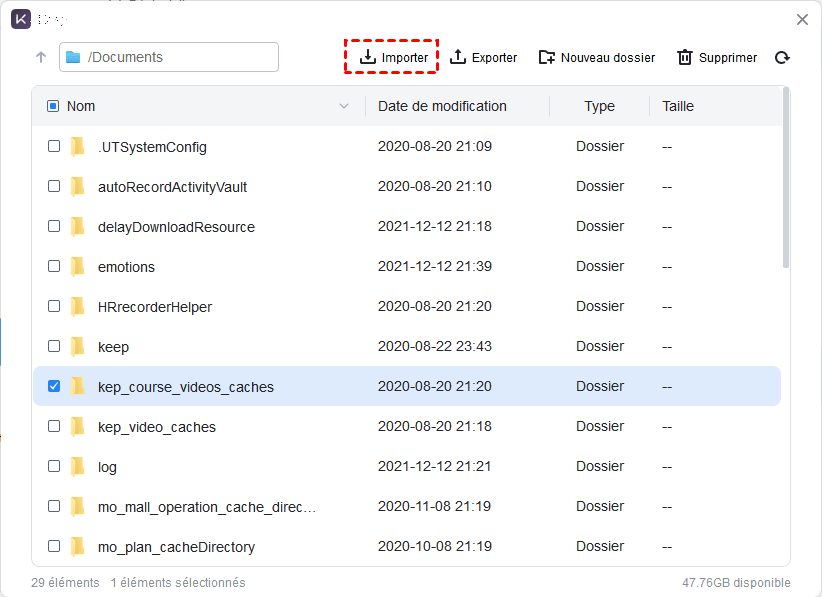The width and height of the screenshot is (822, 597).
Task: Click the Supprimer button
Action: 717,57
